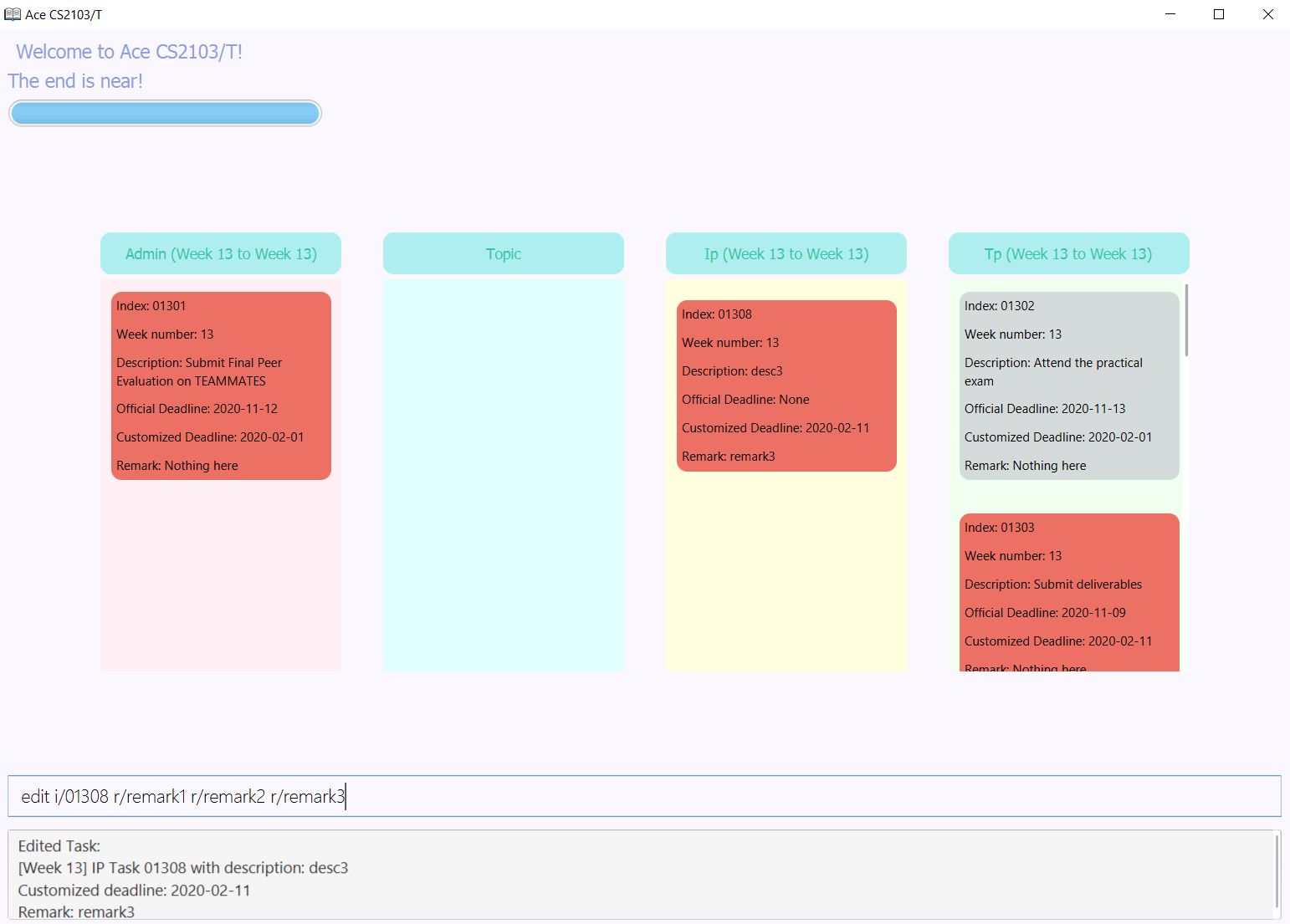Click the Customized Deadline line in card 01303
The image size is (1290, 924).
click(1058, 641)
